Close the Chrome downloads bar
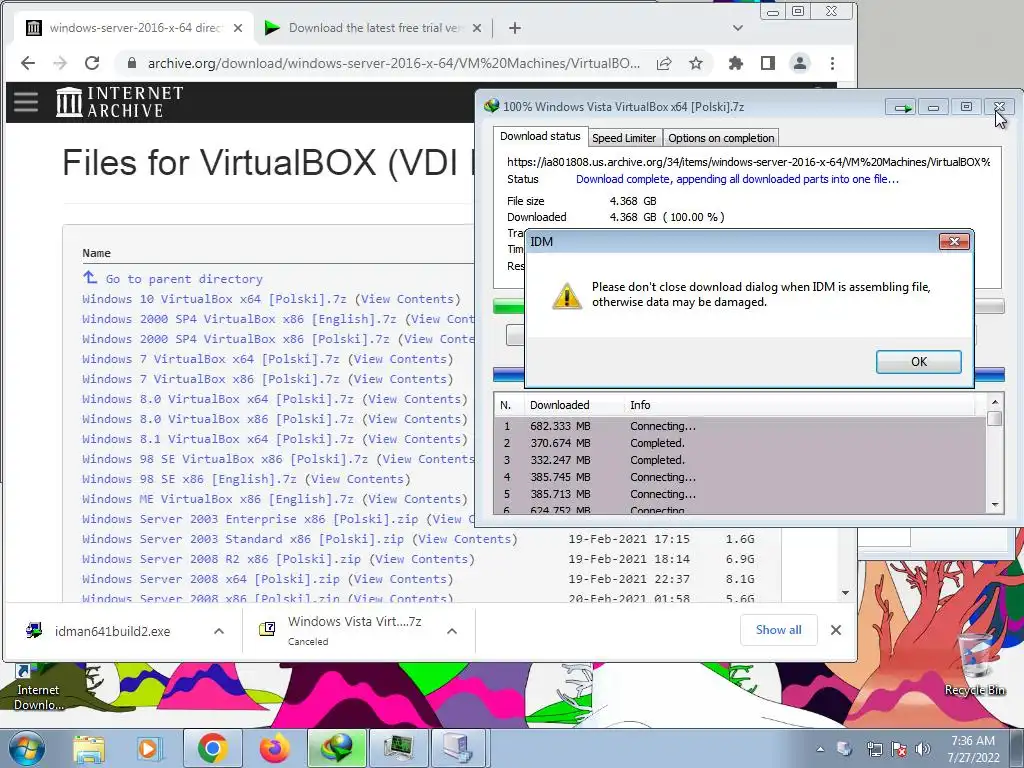 [835, 630]
